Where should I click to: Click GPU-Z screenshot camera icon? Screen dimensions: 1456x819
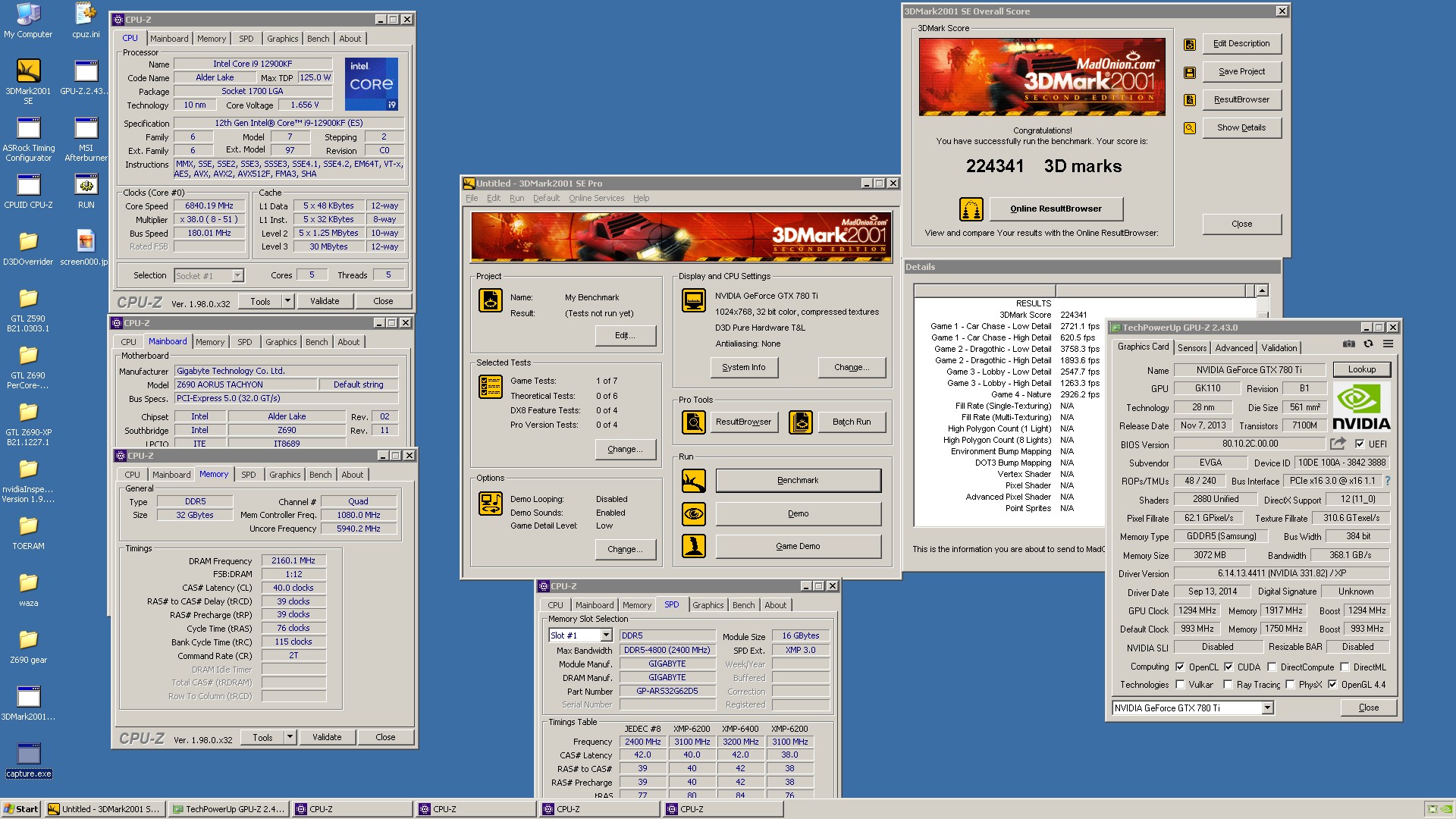tap(1349, 344)
